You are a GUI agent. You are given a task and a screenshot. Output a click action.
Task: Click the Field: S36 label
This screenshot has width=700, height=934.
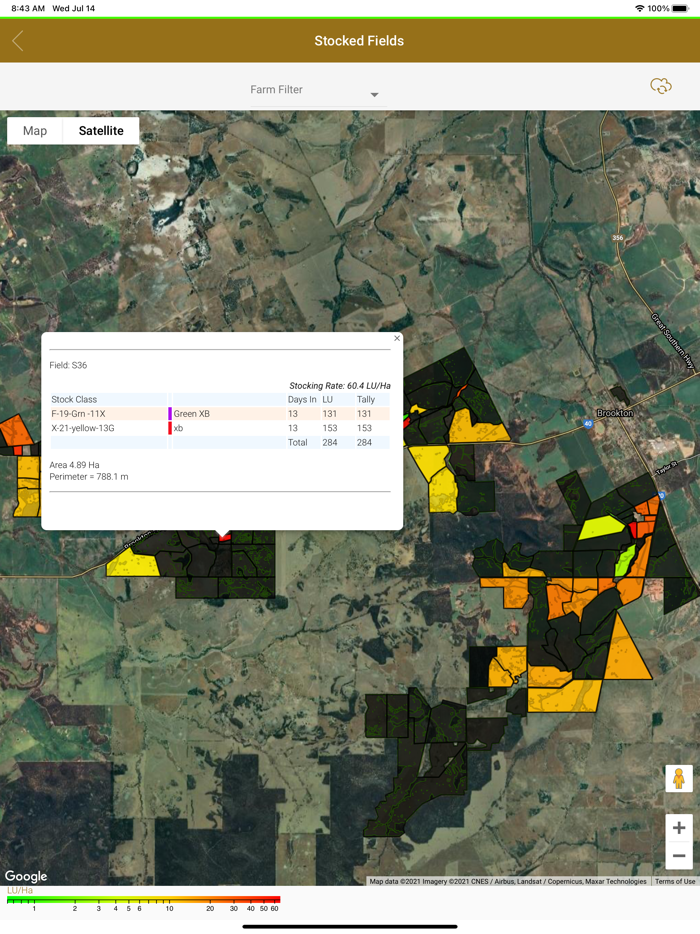(68, 365)
